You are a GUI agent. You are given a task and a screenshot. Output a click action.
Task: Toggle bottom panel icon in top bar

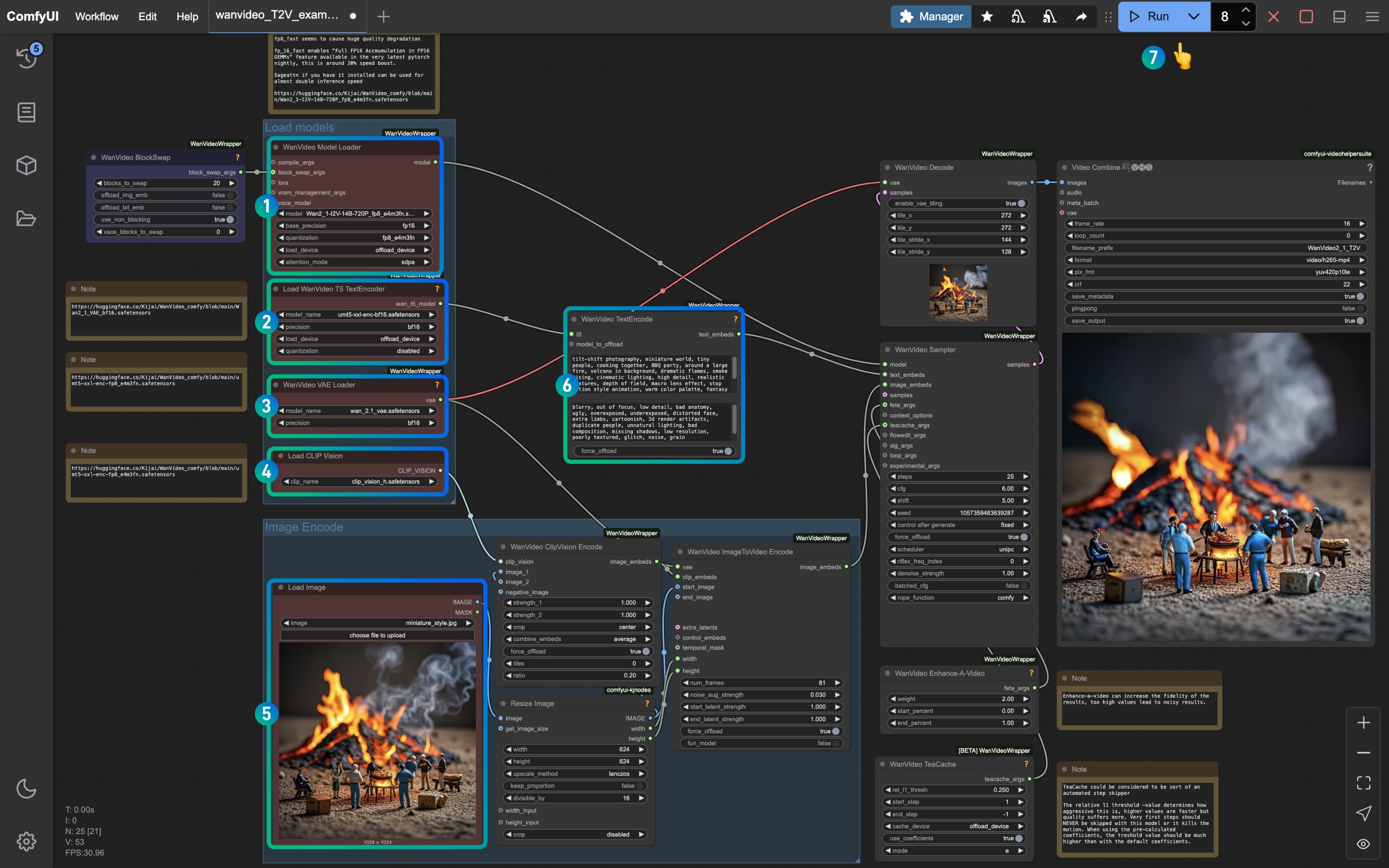tap(1339, 16)
